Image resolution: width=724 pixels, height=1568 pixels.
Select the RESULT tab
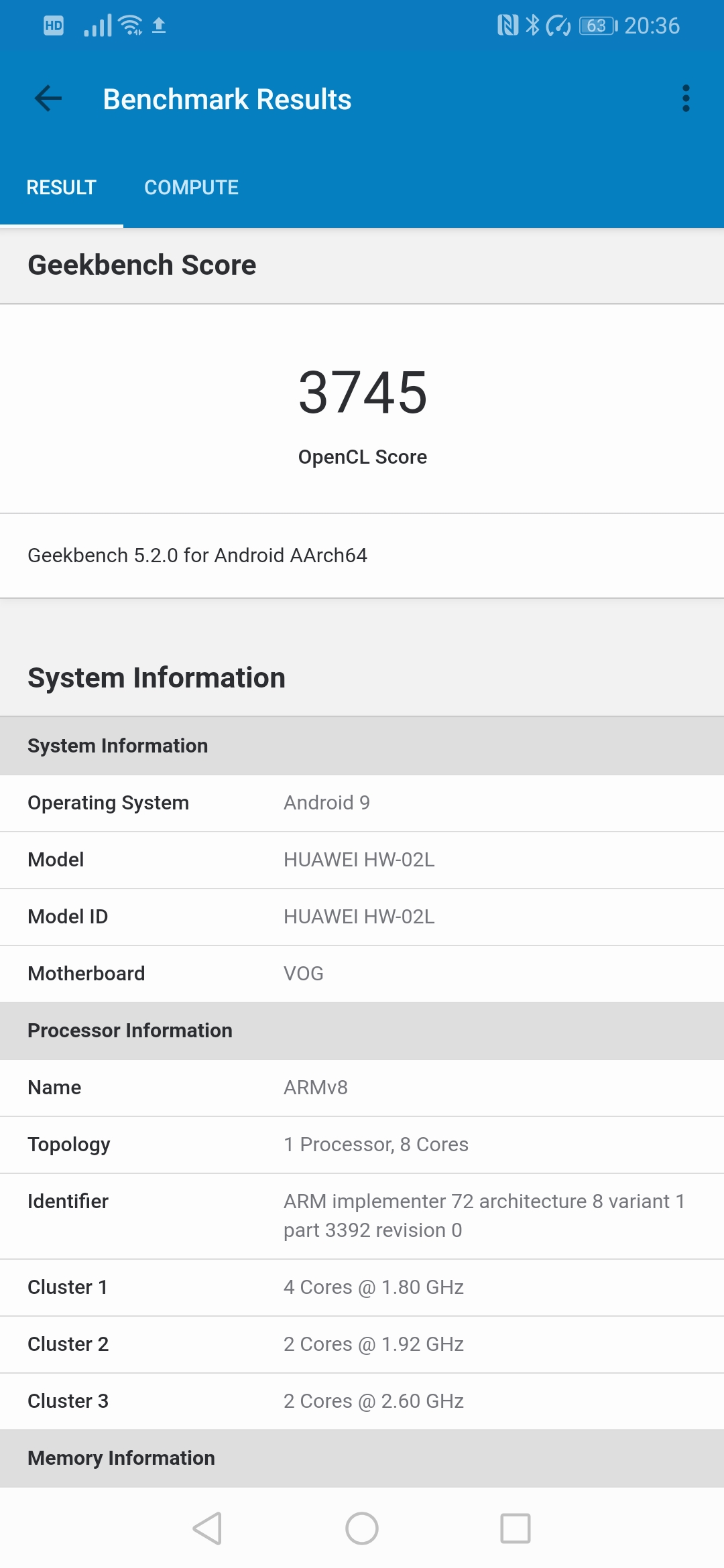click(x=62, y=188)
